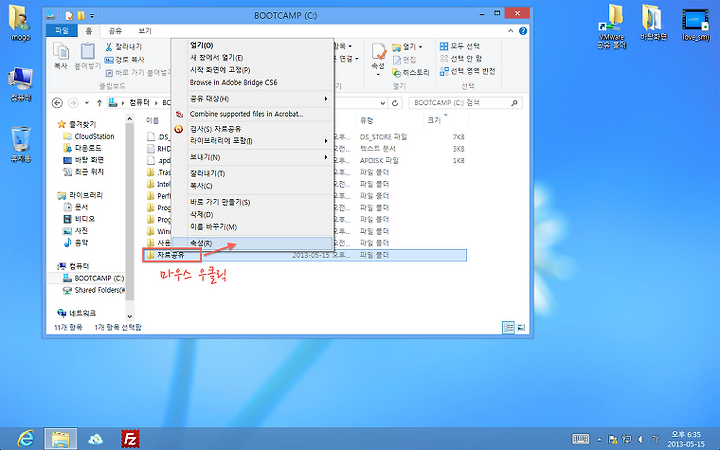Image resolution: width=720 pixels, height=450 pixels.
Task: Switch to details view icon in status bar
Action: point(508,327)
